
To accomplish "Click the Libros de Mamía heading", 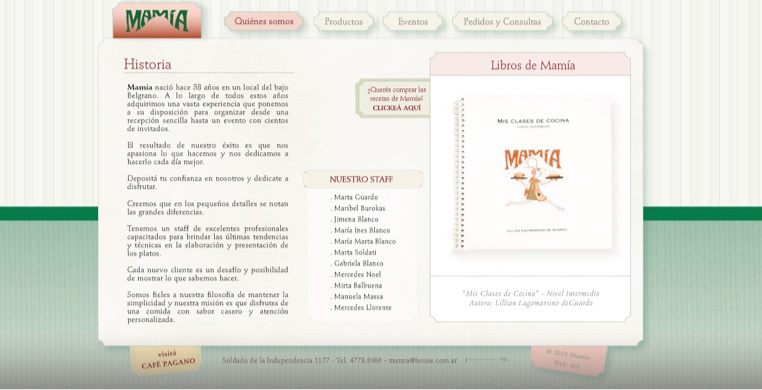I will 532,66.
